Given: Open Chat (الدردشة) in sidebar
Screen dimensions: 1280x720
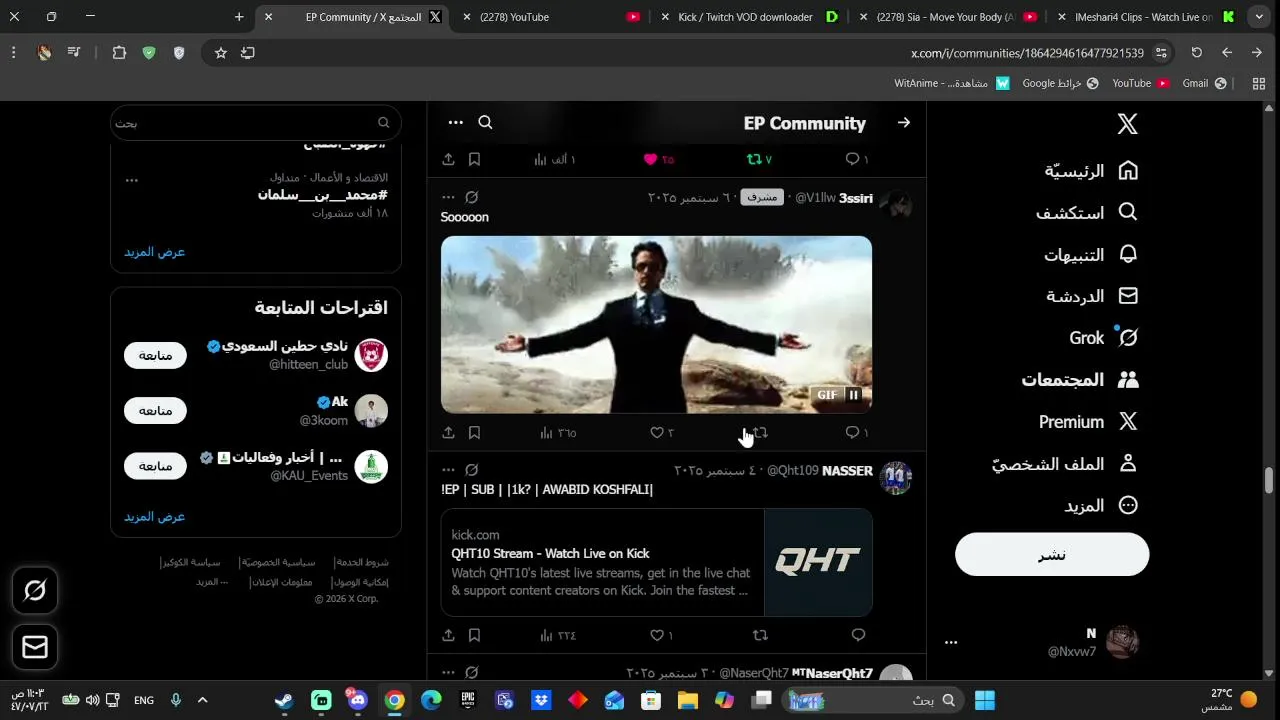Looking at the screenshot, I should tap(1092, 297).
